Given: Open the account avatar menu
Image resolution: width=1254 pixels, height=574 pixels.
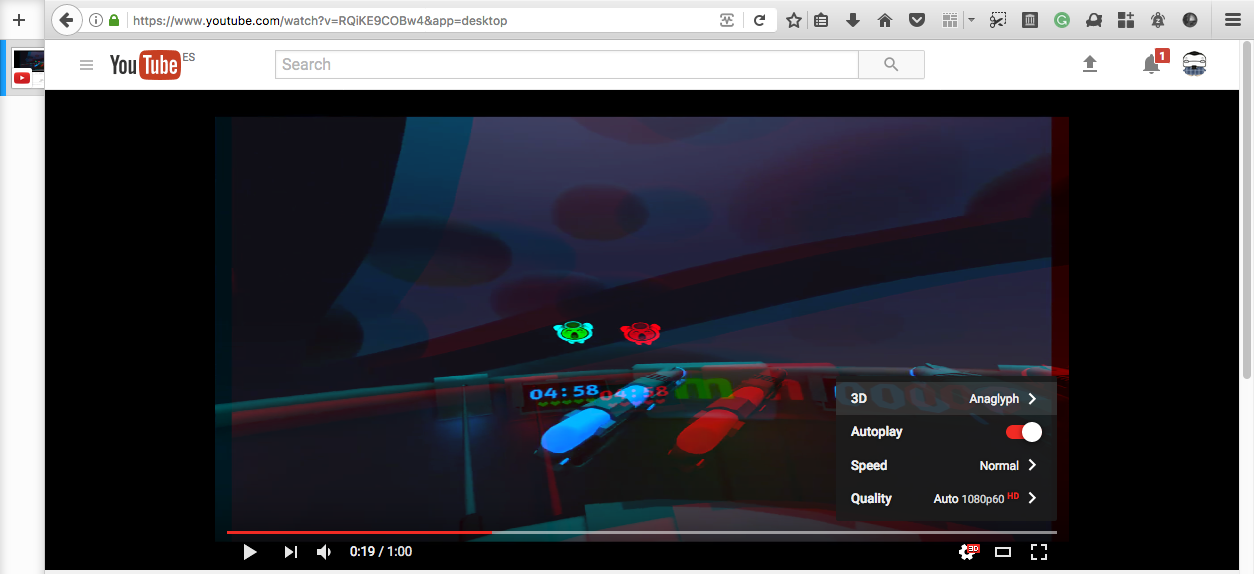Looking at the screenshot, I should pos(1194,64).
